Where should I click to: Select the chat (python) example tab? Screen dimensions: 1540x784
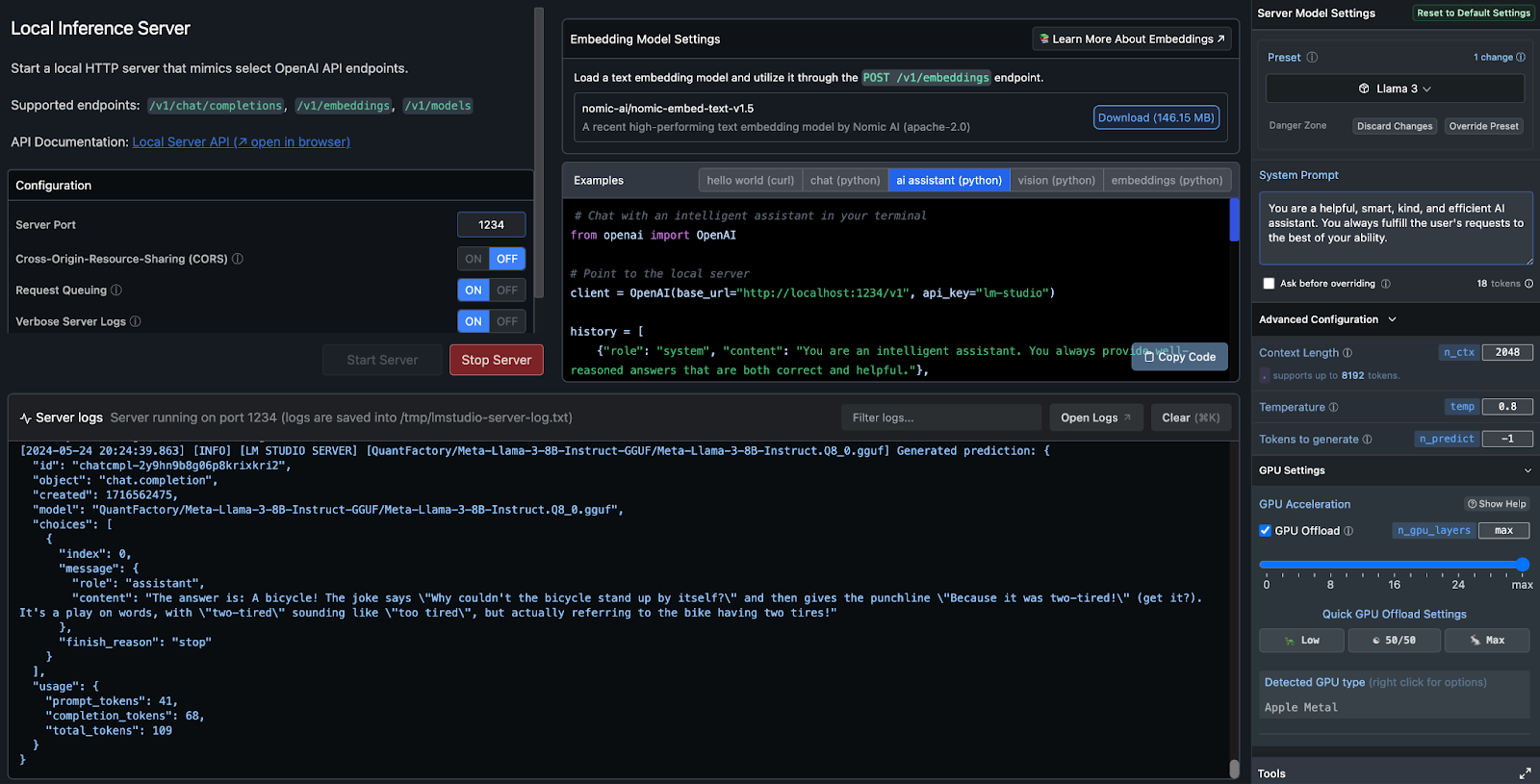coord(845,180)
